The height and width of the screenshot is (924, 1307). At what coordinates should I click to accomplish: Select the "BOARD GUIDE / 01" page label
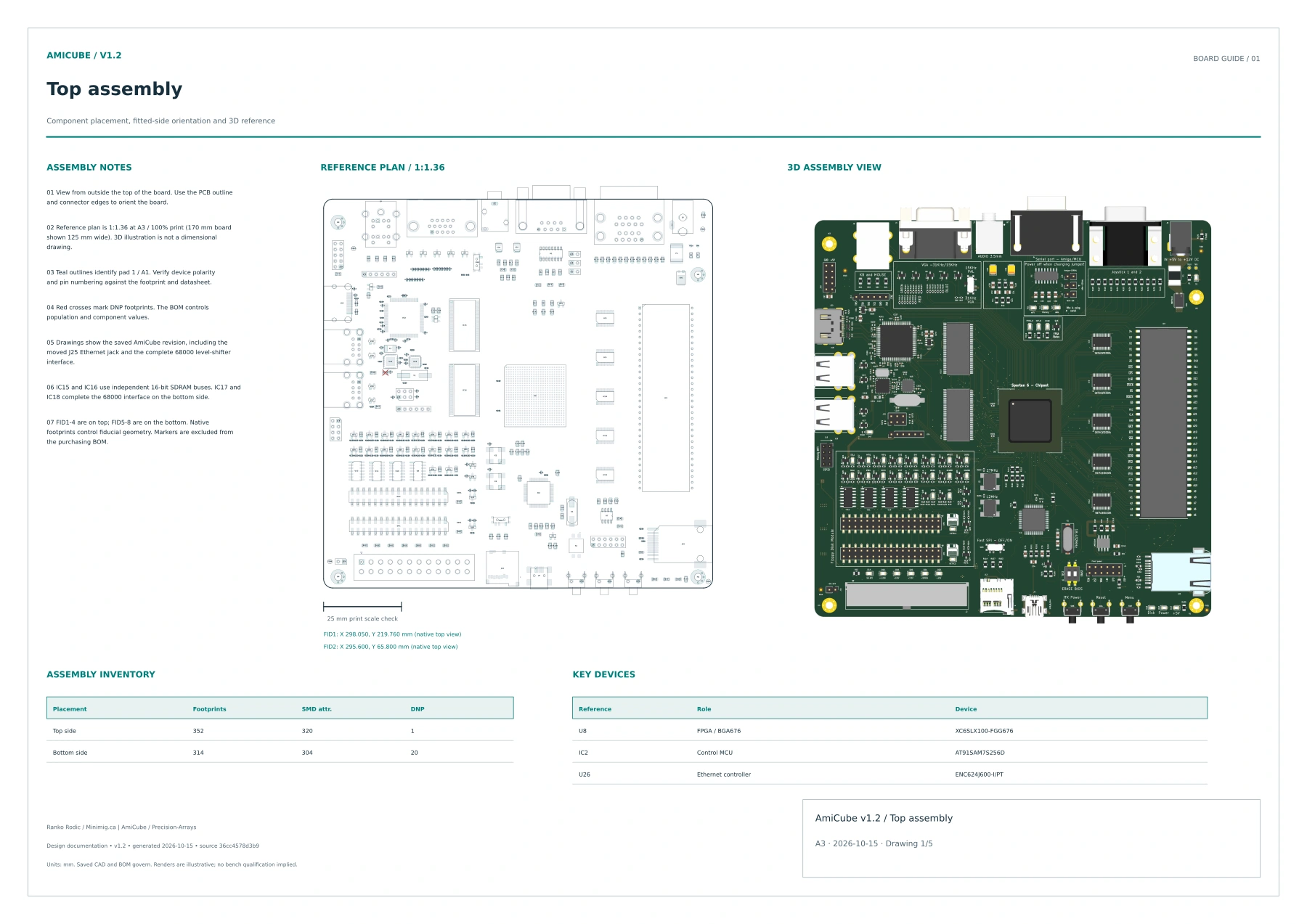tap(1226, 59)
